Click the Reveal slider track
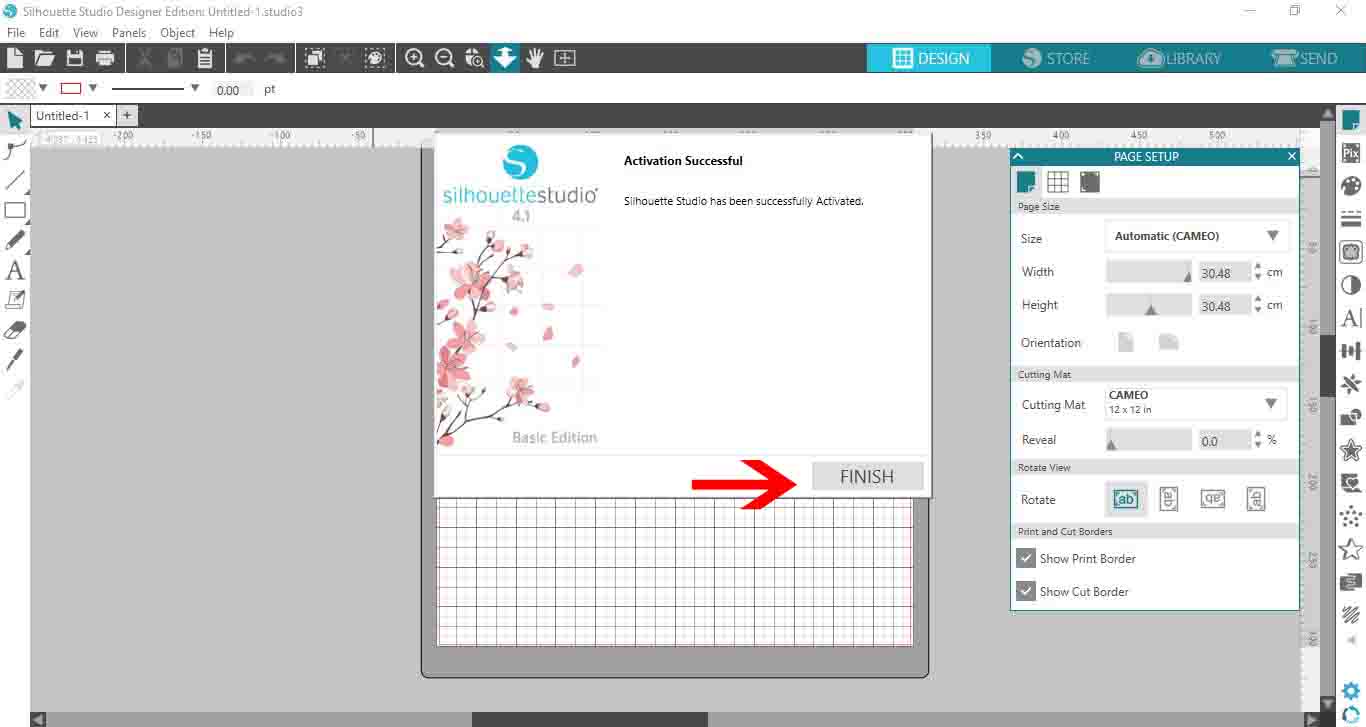This screenshot has width=1366, height=727. click(1149, 439)
